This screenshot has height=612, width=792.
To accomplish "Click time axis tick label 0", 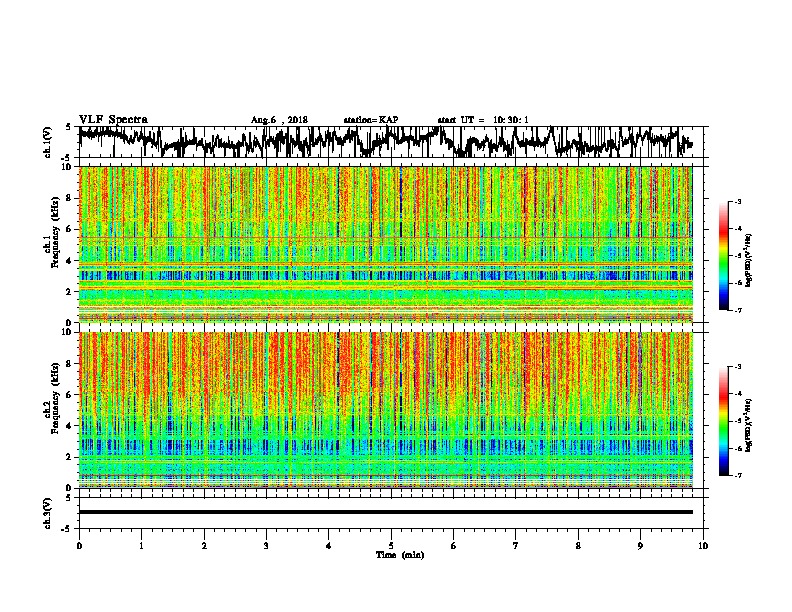I will click(79, 546).
